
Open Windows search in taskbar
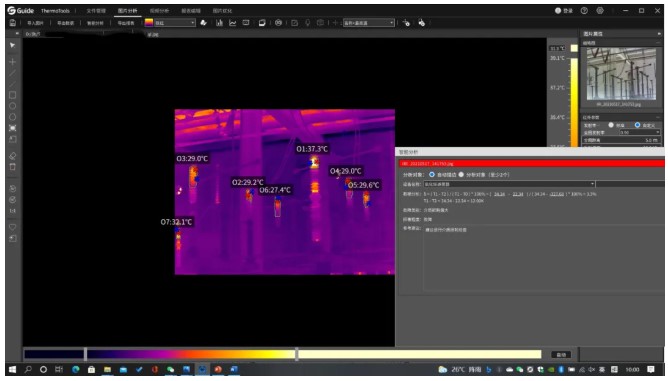pos(28,369)
